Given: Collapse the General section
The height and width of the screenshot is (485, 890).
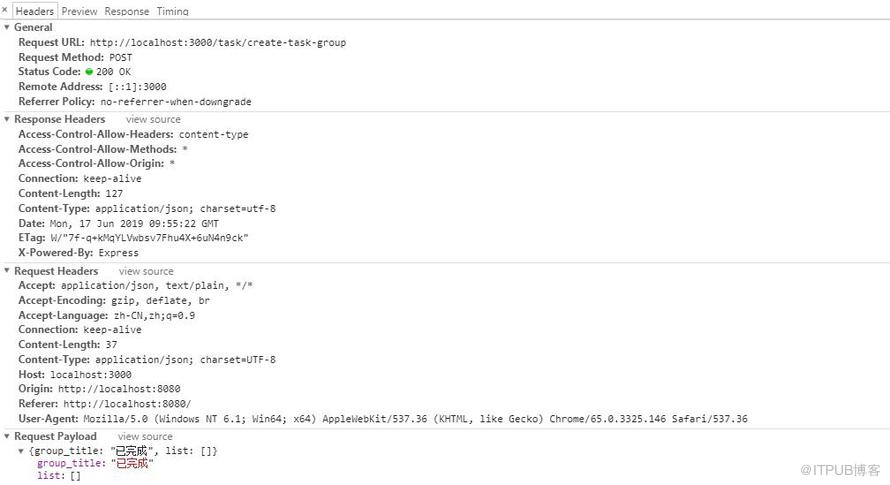Looking at the screenshot, I should [7, 27].
